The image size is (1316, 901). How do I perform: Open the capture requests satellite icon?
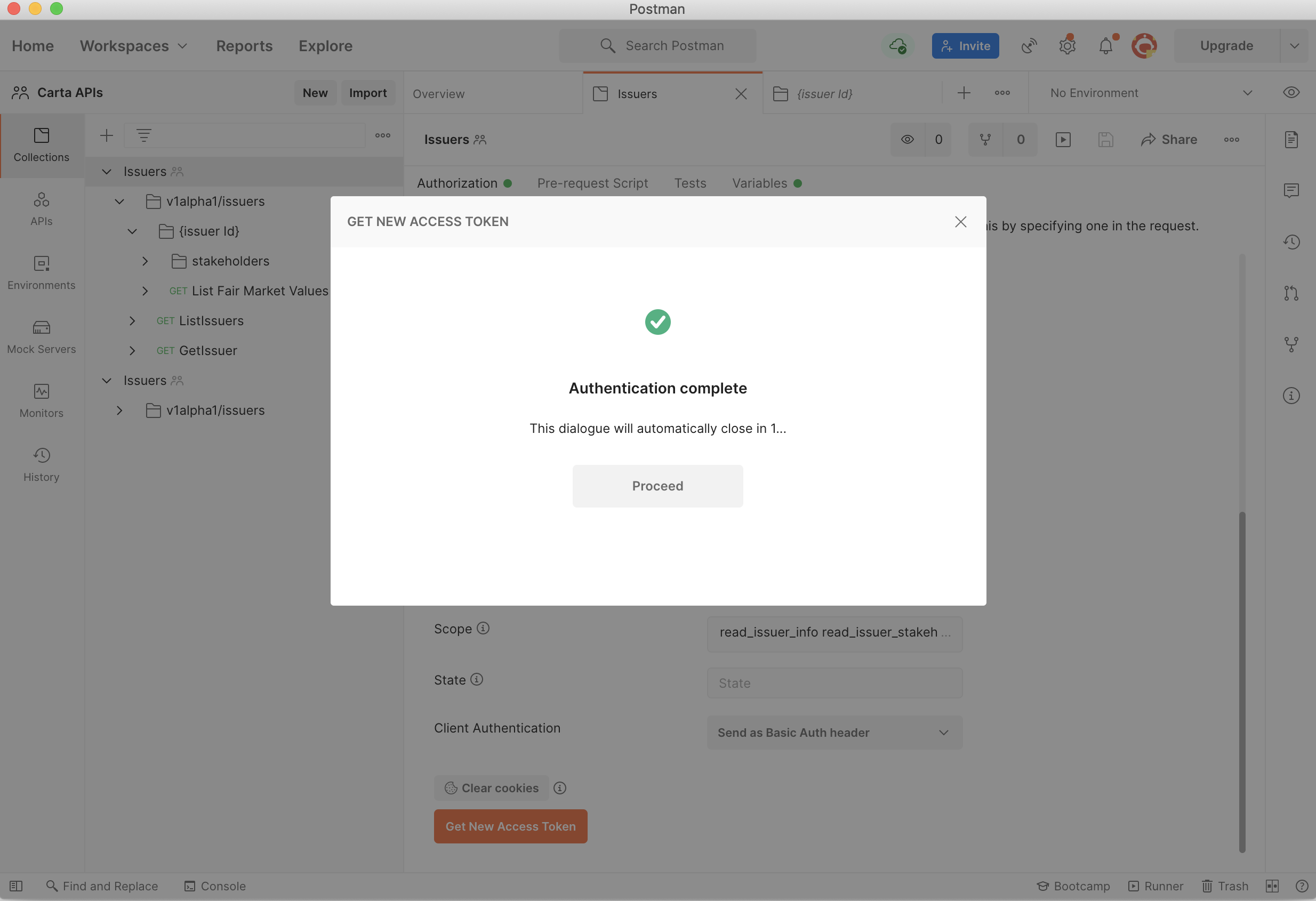1029,46
